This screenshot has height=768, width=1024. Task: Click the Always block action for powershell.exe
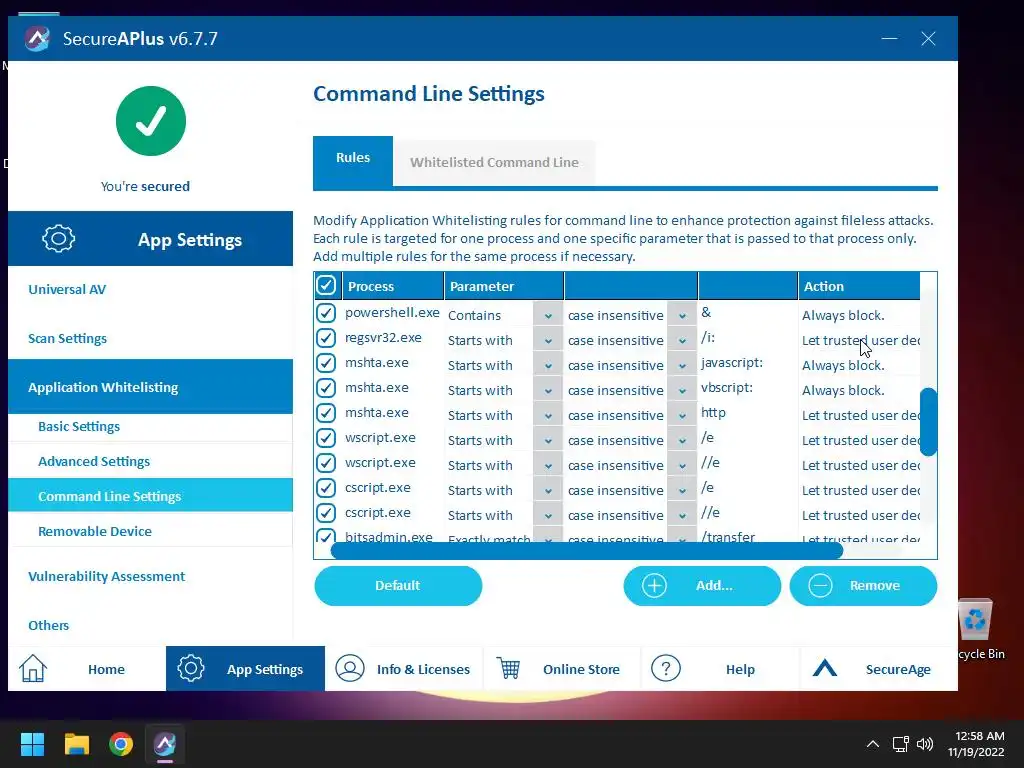click(x=843, y=315)
